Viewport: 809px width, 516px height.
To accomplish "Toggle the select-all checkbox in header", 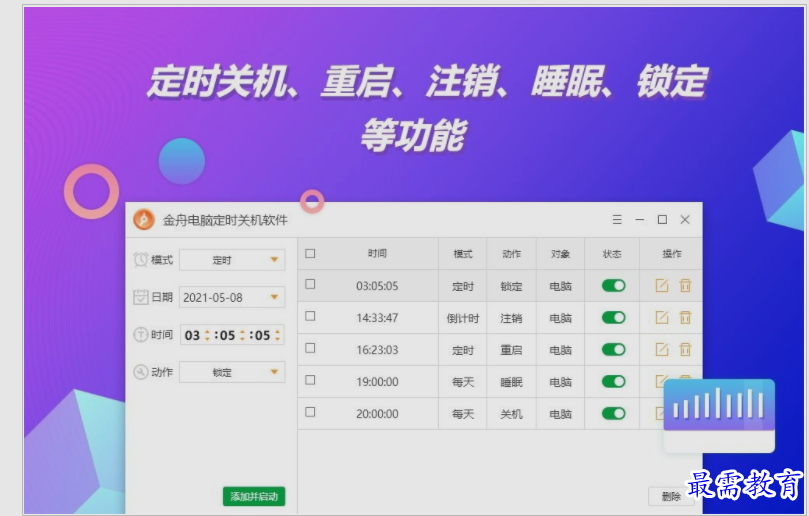I will pyautogui.click(x=310, y=253).
